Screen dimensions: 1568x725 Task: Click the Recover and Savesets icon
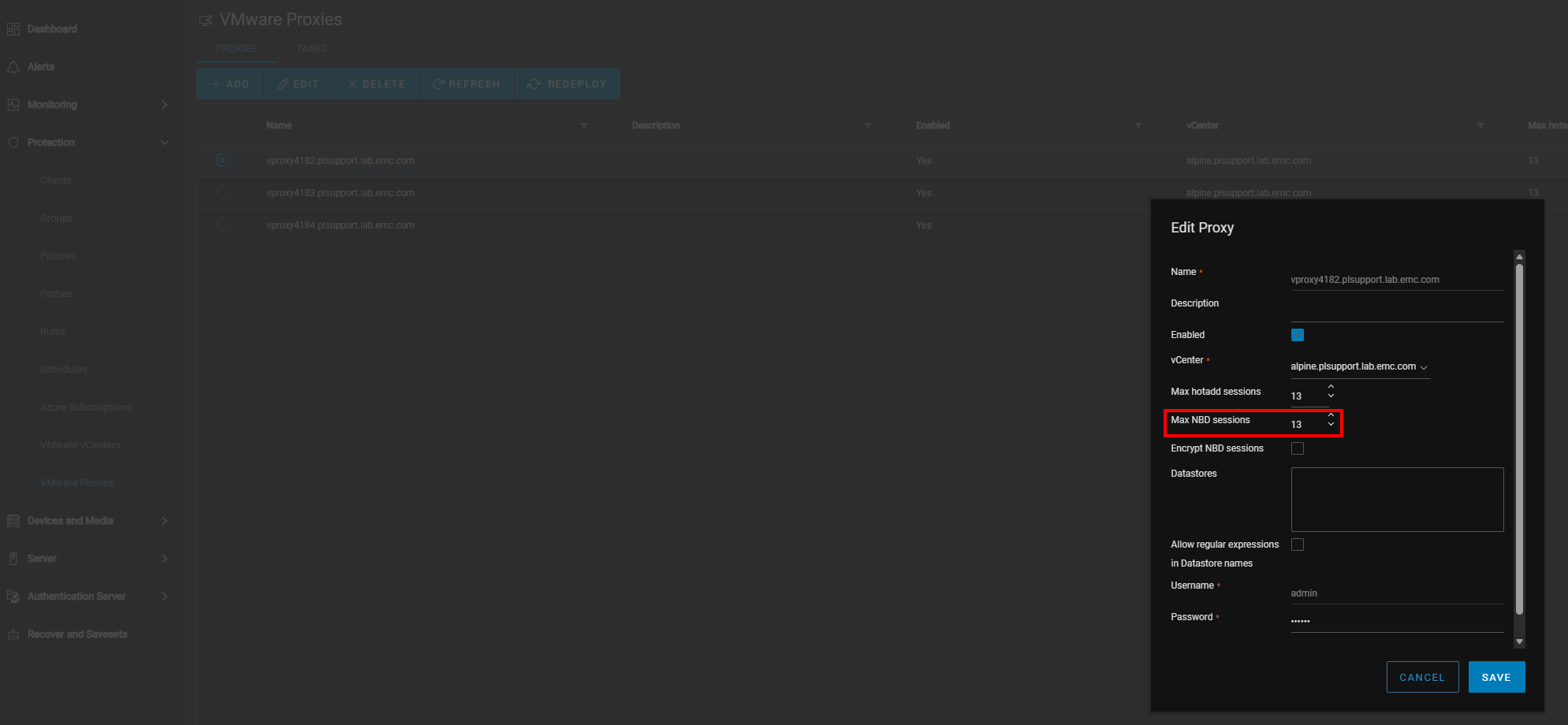tap(13, 634)
